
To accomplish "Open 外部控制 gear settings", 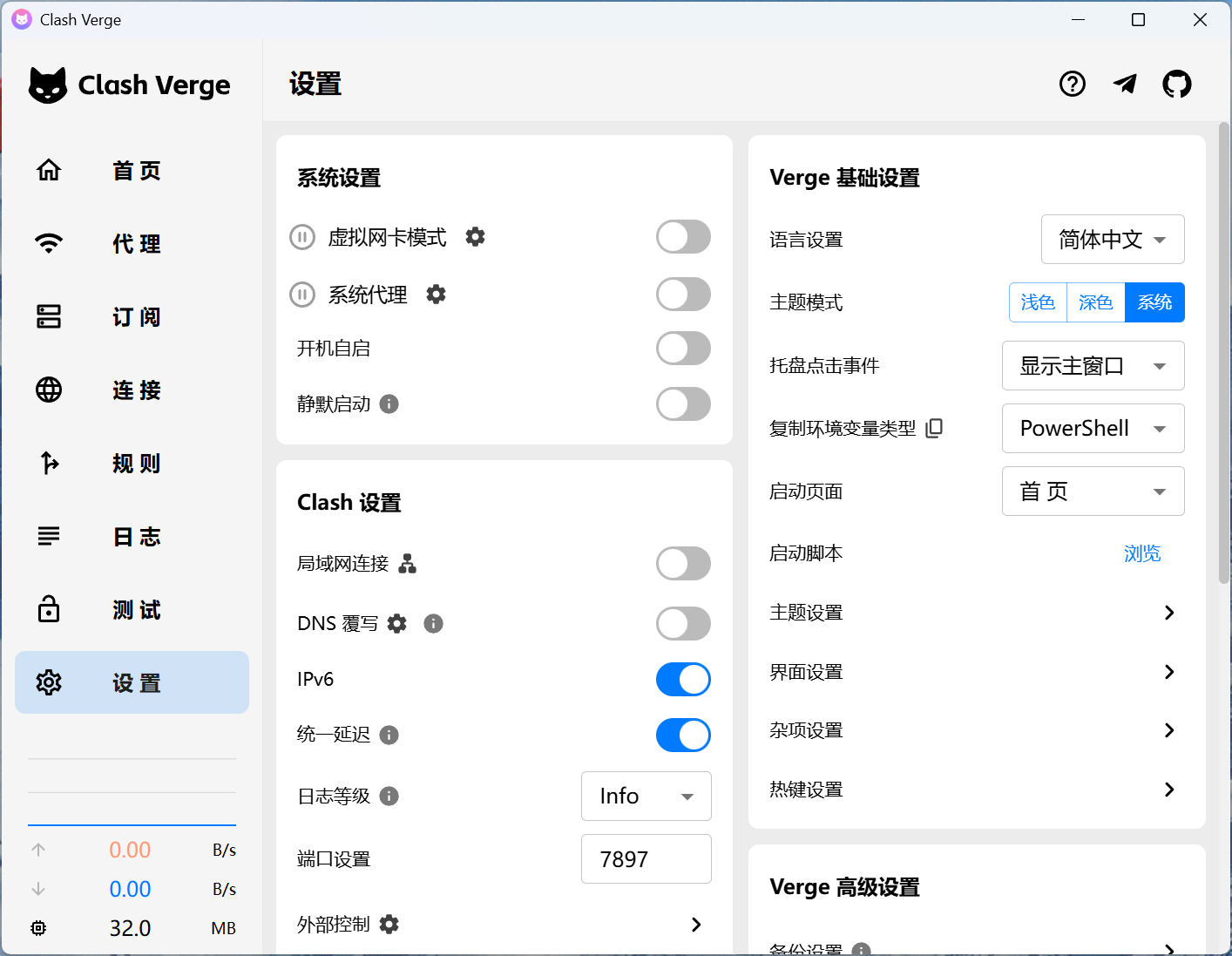I will pos(389,924).
